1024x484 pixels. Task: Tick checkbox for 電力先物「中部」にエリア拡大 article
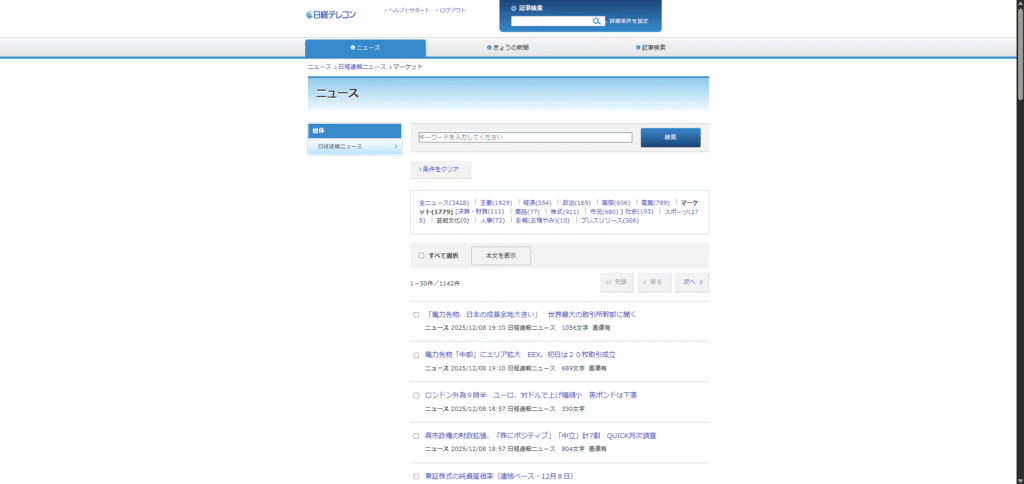416,355
